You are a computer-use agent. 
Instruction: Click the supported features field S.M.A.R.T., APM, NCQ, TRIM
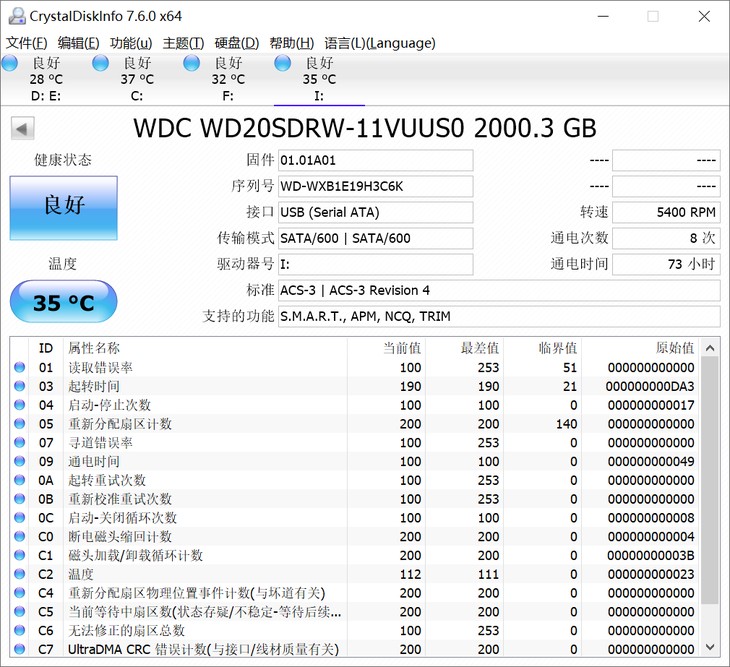(499, 317)
